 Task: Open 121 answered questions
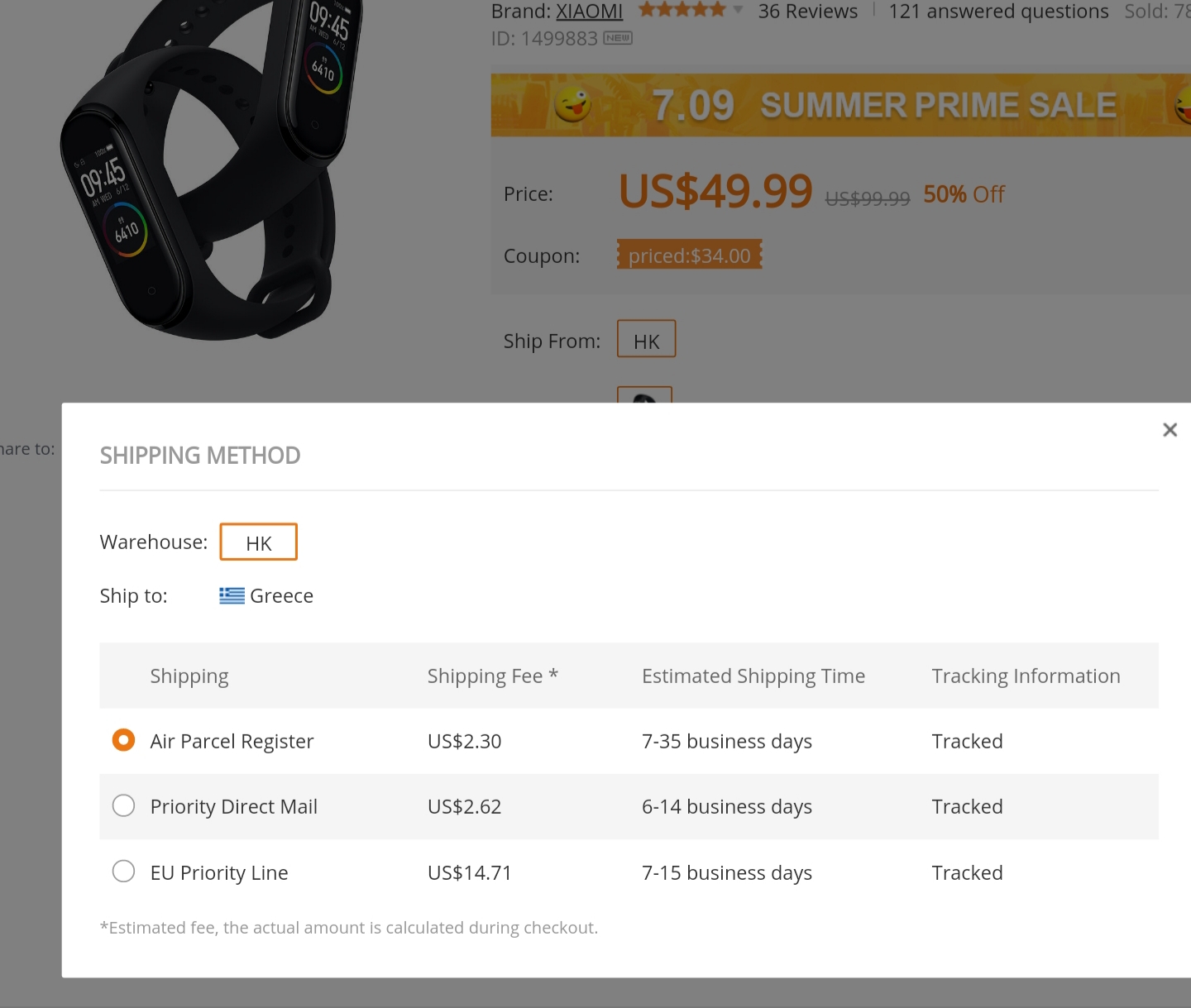point(998,12)
